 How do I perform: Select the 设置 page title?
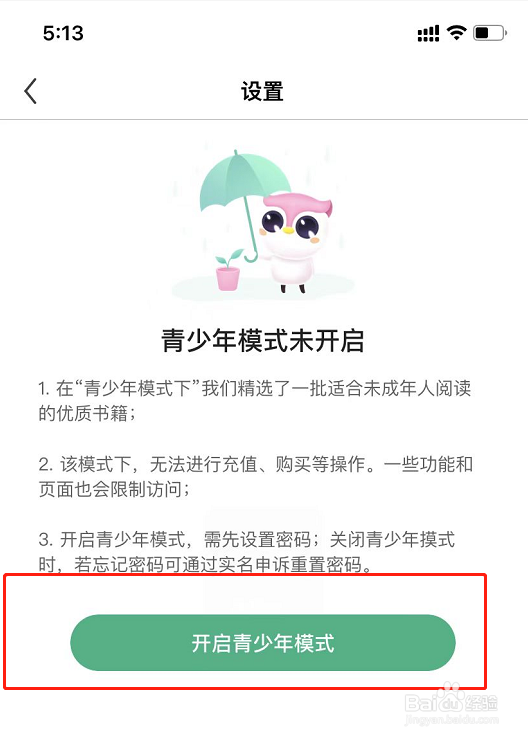[x=262, y=91]
